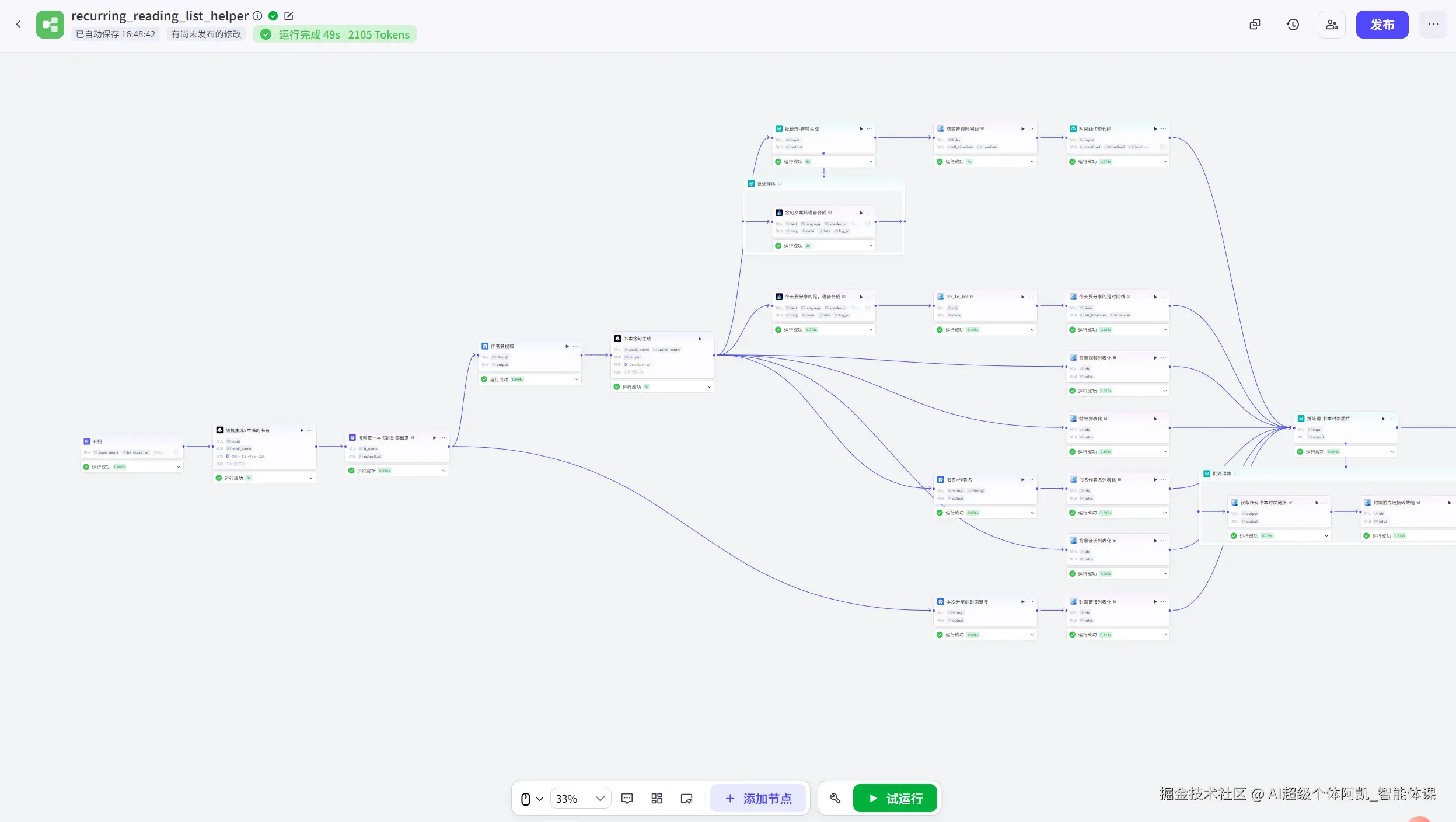Click the edit workflow name pencil icon
This screenshot has width=1456, height=822.
pos(288,16)
